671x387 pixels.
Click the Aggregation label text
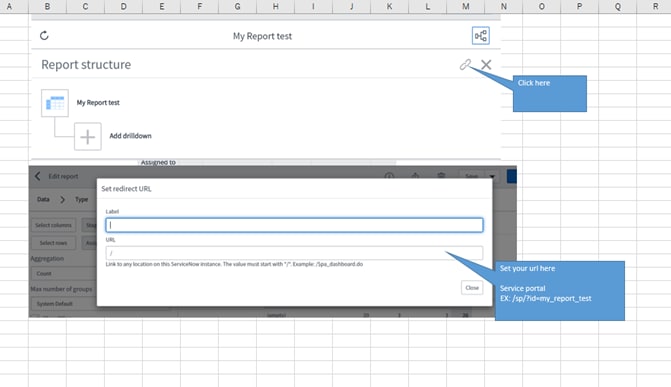point(47,259)
